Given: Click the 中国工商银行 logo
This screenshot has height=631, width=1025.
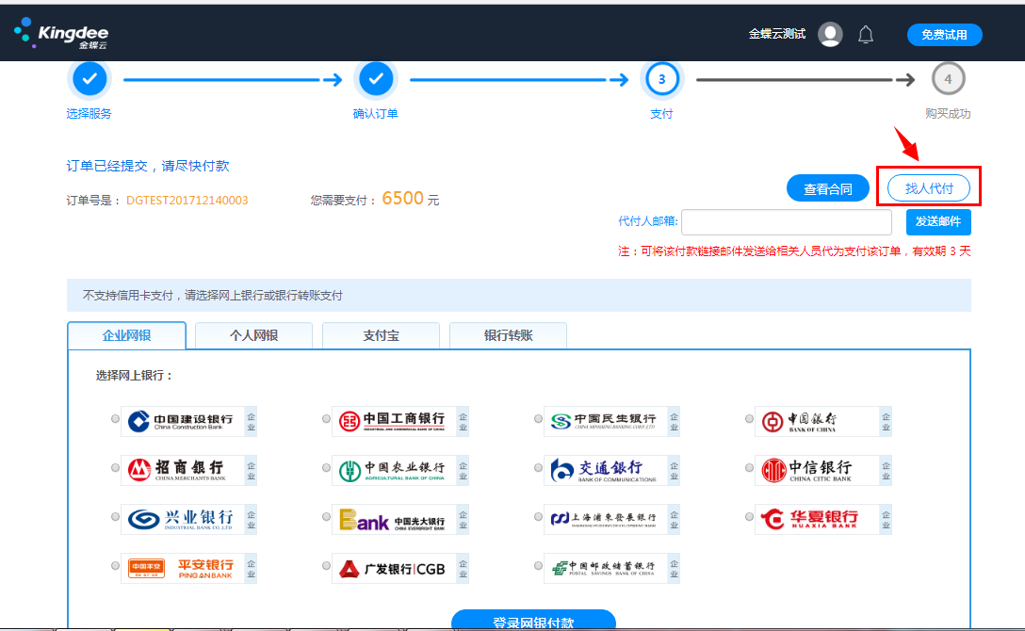Looking at the screenshot, I should [x=400, y=421].
